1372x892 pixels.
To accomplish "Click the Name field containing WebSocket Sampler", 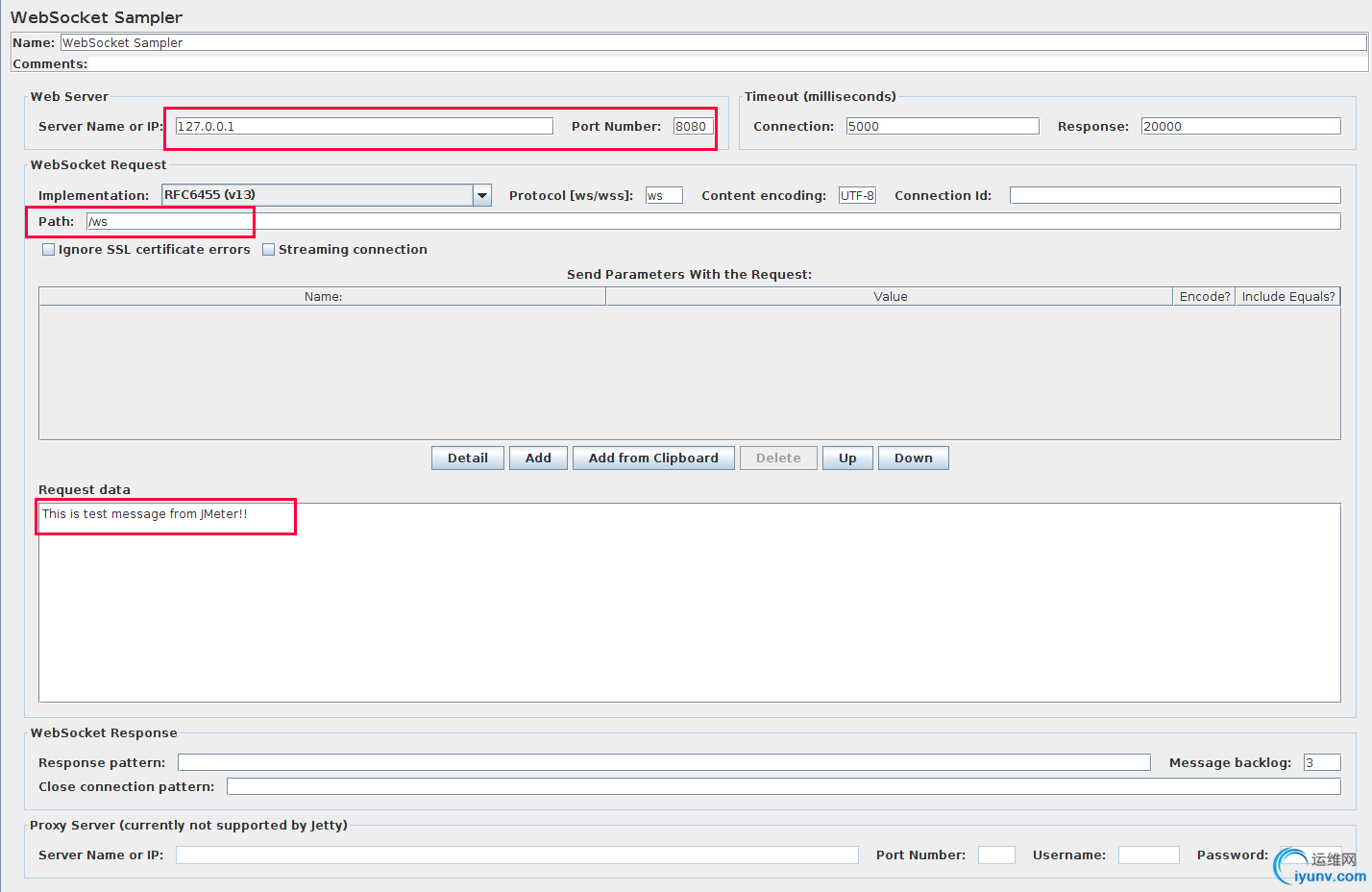I will pyautogui.click(x=714, y=42).
